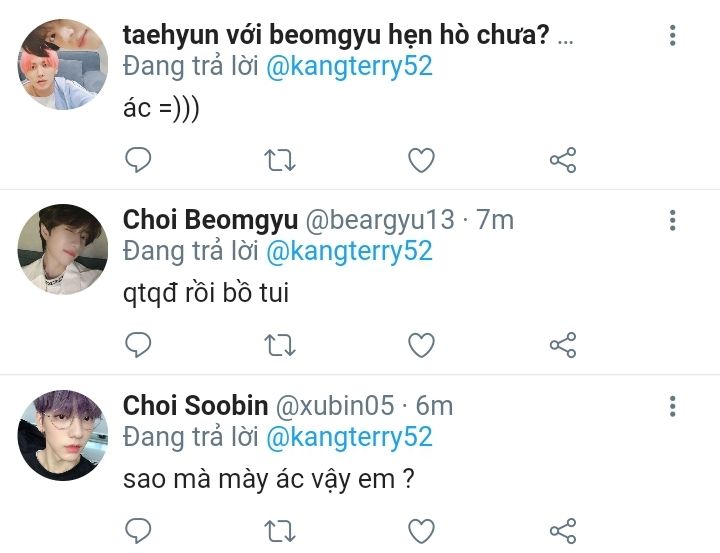This screenshot has height=553, width=720.
Task: Like Choi Soobin's tweet
Action: pyautogui.click(x=422, y=530)
